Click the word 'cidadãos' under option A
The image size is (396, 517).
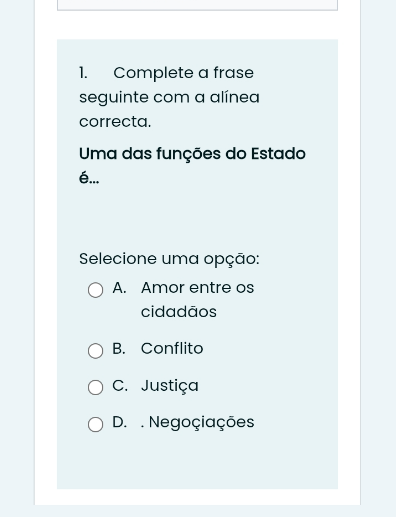179,312
